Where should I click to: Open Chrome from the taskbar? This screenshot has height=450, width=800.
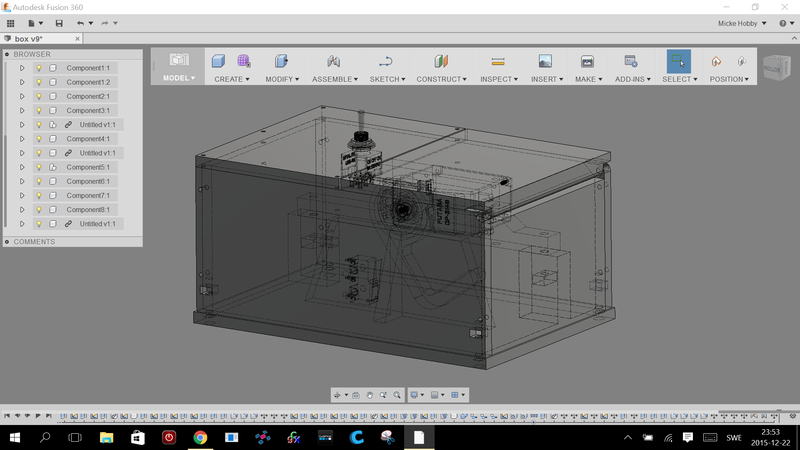pyautogui.click(x=200, y=437)
